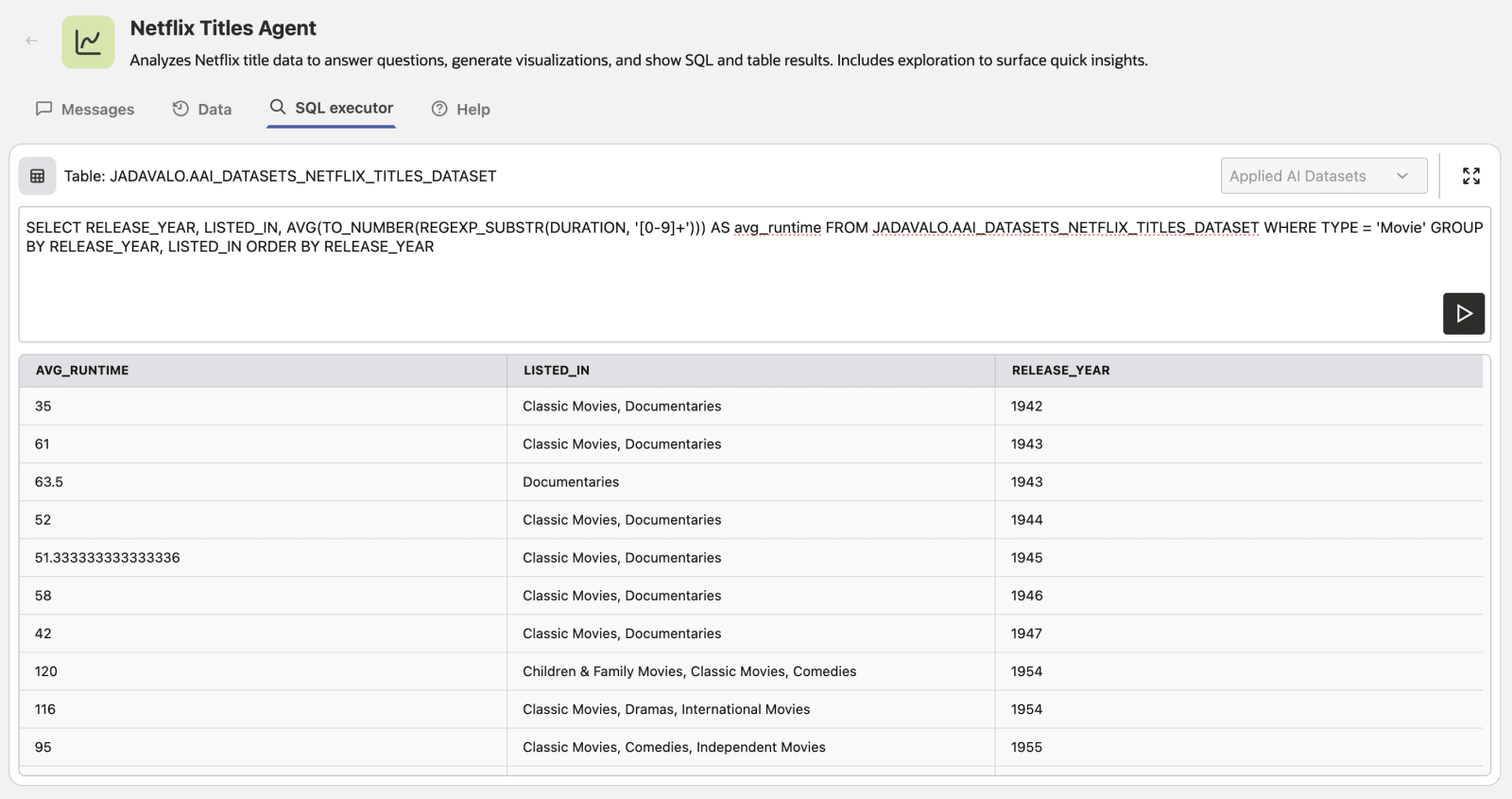The height and width of the screenshot is (799, 1512).
Task: Click the Netflix Titles Agent chart logo
Action: [88, 43]
